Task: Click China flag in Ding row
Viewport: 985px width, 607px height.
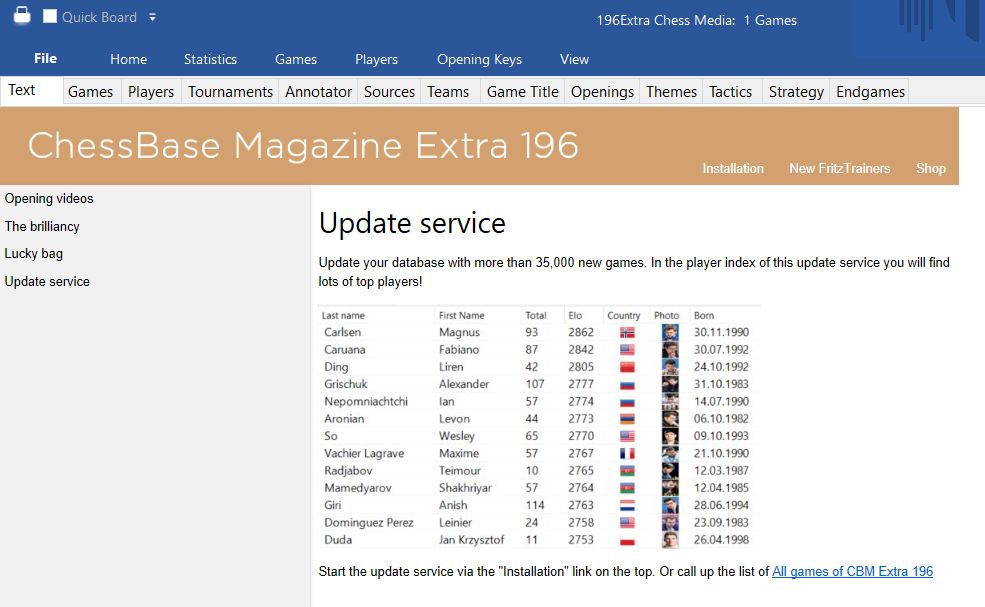Action: click(x=627, y=367)
